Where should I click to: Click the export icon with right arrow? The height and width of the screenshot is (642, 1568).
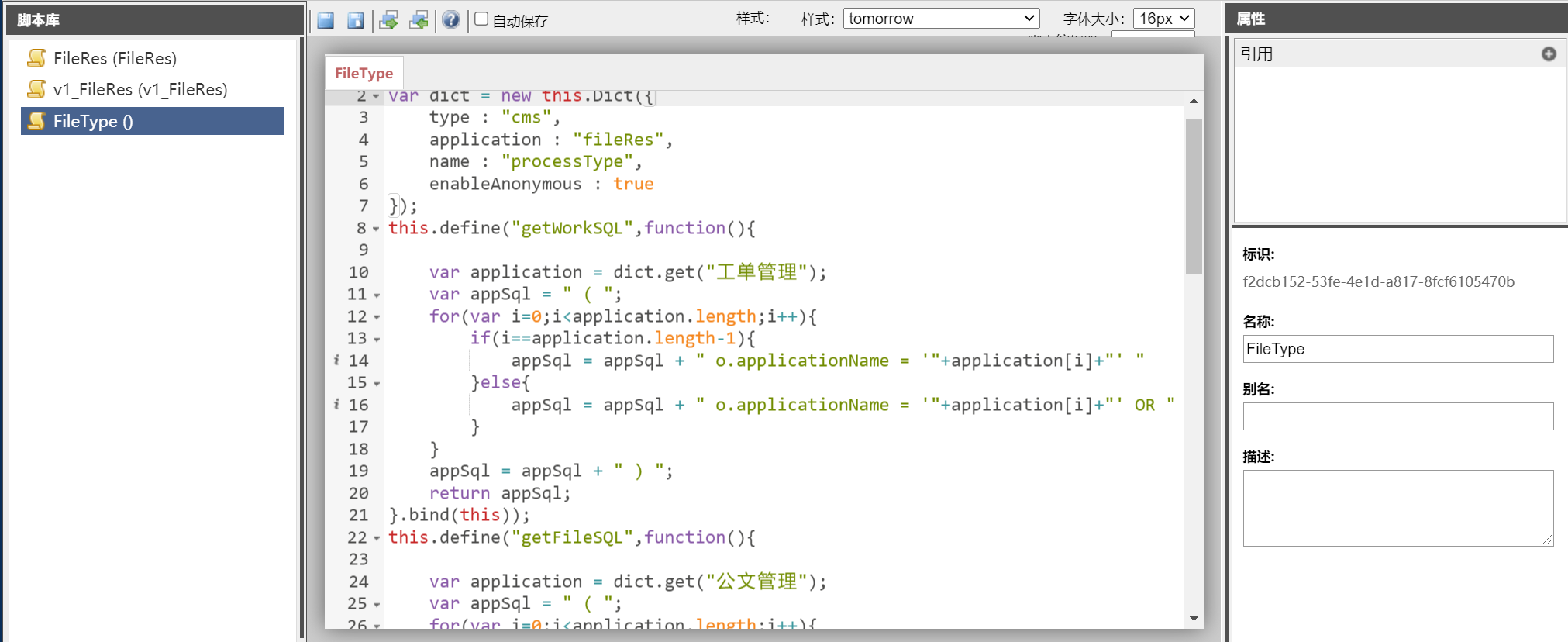click(389, 20)
